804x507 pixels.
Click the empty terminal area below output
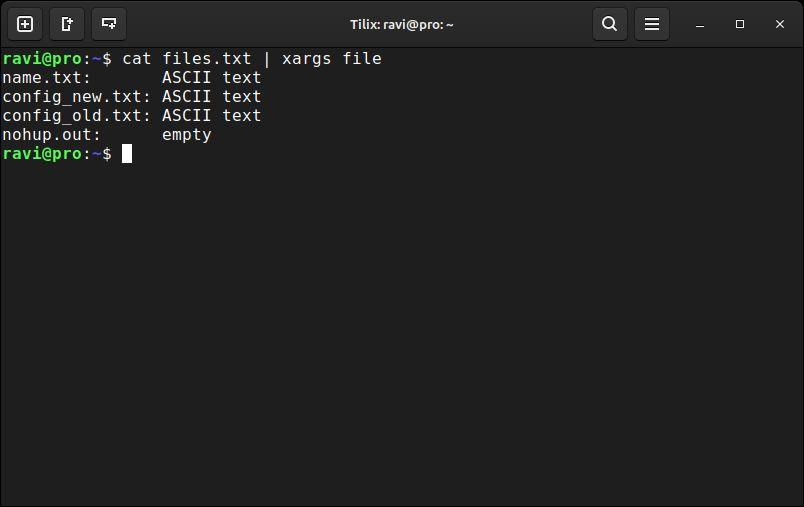(402, 333)
